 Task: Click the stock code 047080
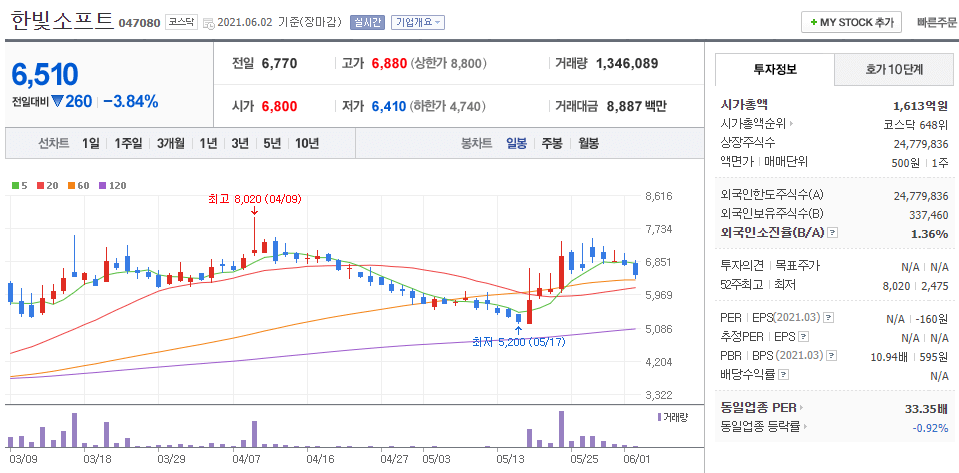click(139, 23)
